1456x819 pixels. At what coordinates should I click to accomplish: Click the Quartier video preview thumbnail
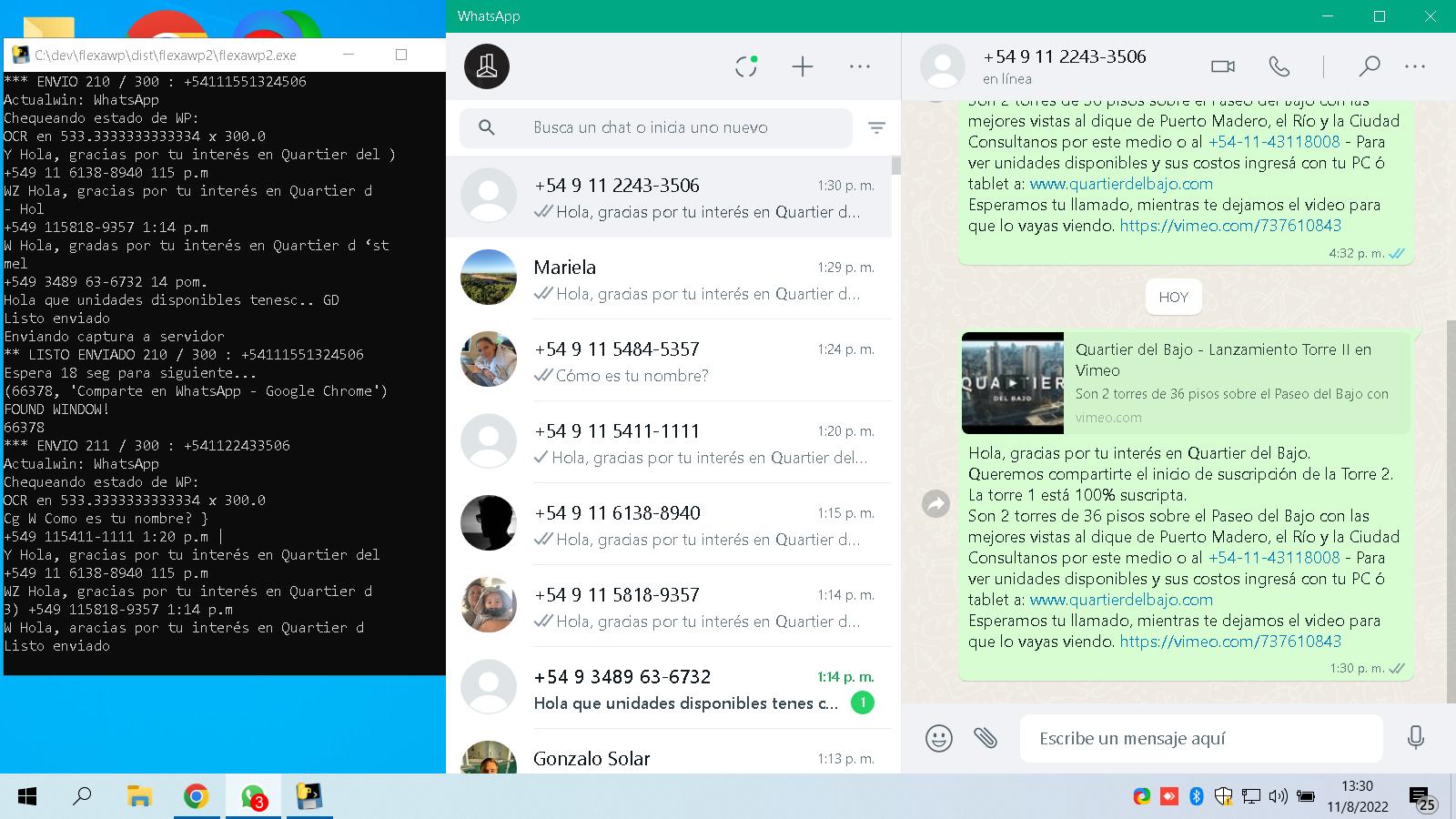1013,383
